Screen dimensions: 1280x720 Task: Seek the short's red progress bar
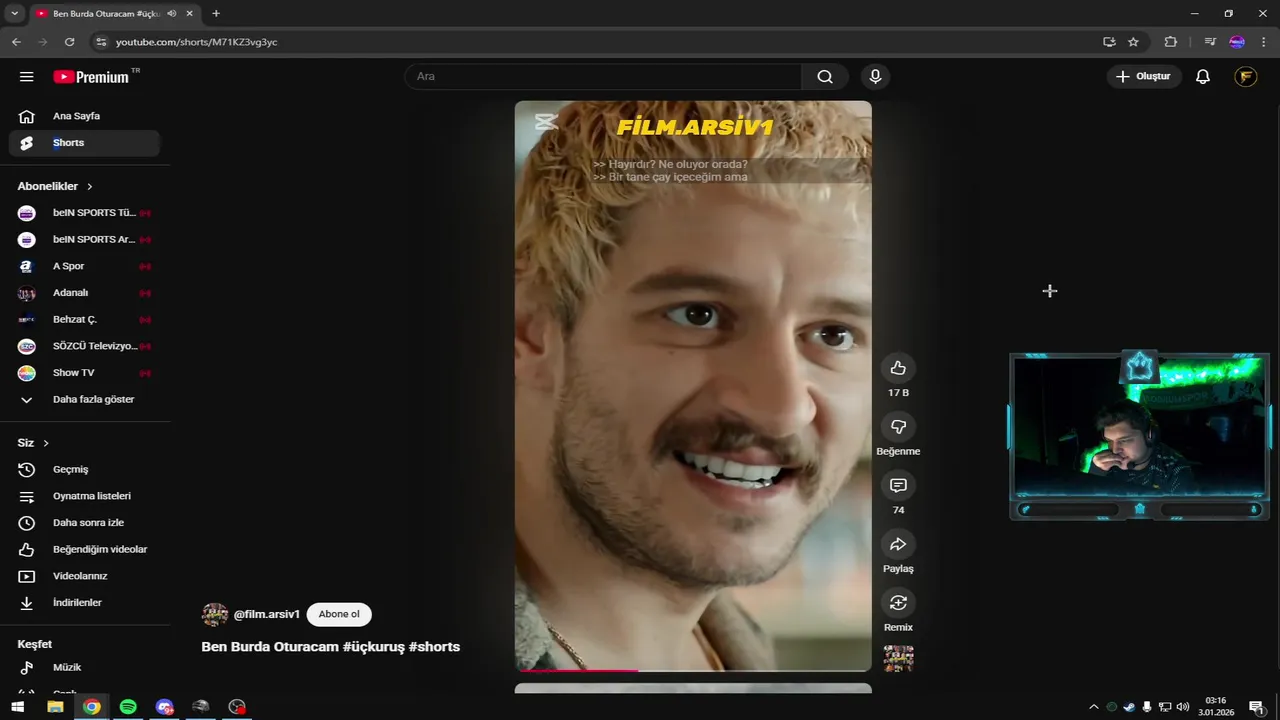tap(693, 670)
